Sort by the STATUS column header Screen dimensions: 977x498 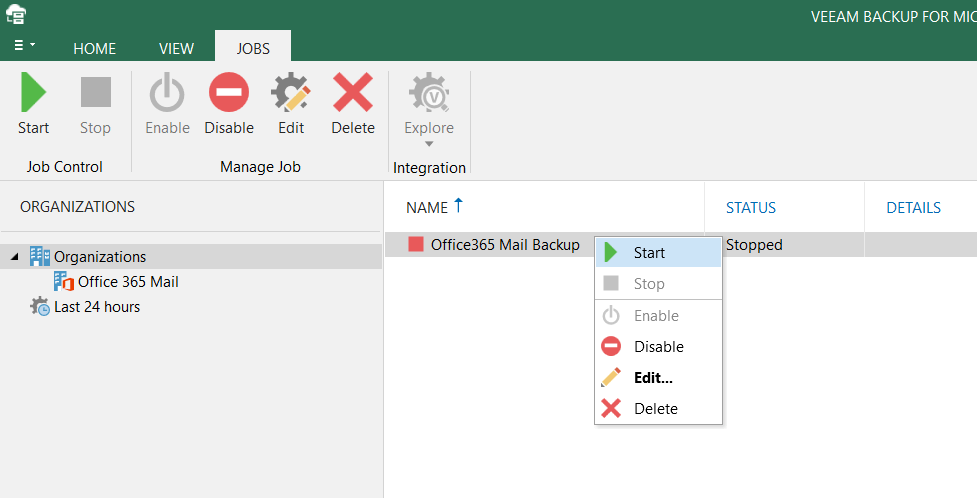(751, 208)
